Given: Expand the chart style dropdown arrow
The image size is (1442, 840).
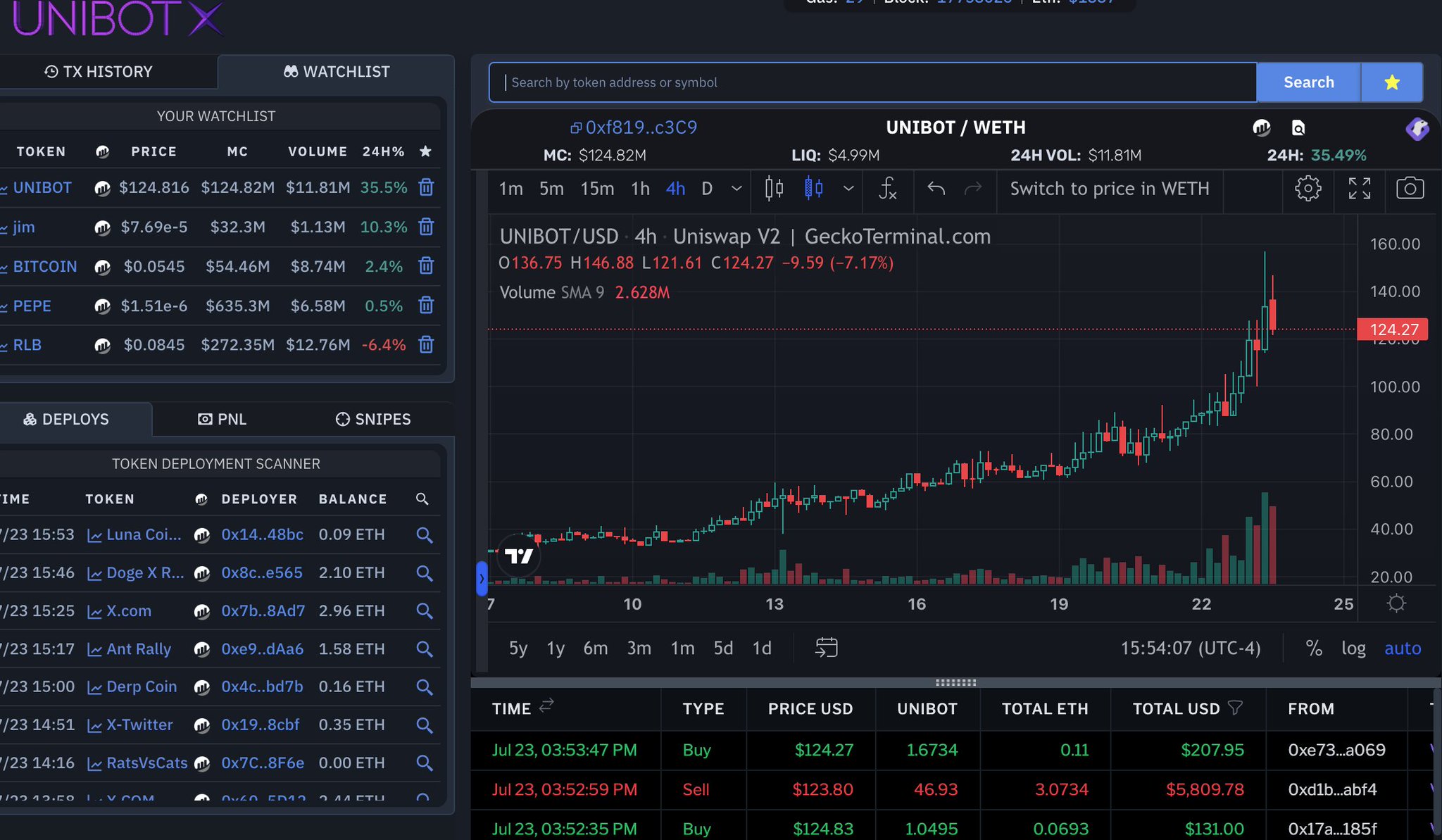Looking at the screenshot, I should point(848,188).
